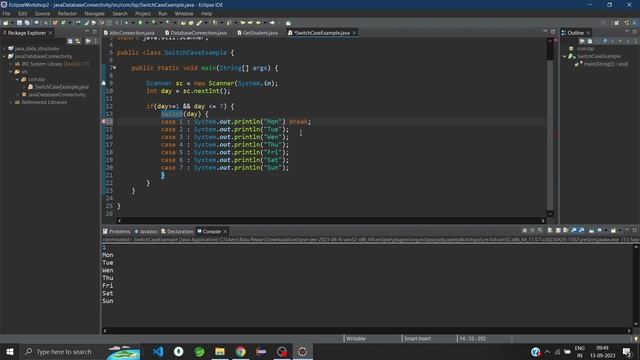The height and width of the screenshot is (360, 640).
Task: Minimize the Package Explorer view
Action: point(87,31)
